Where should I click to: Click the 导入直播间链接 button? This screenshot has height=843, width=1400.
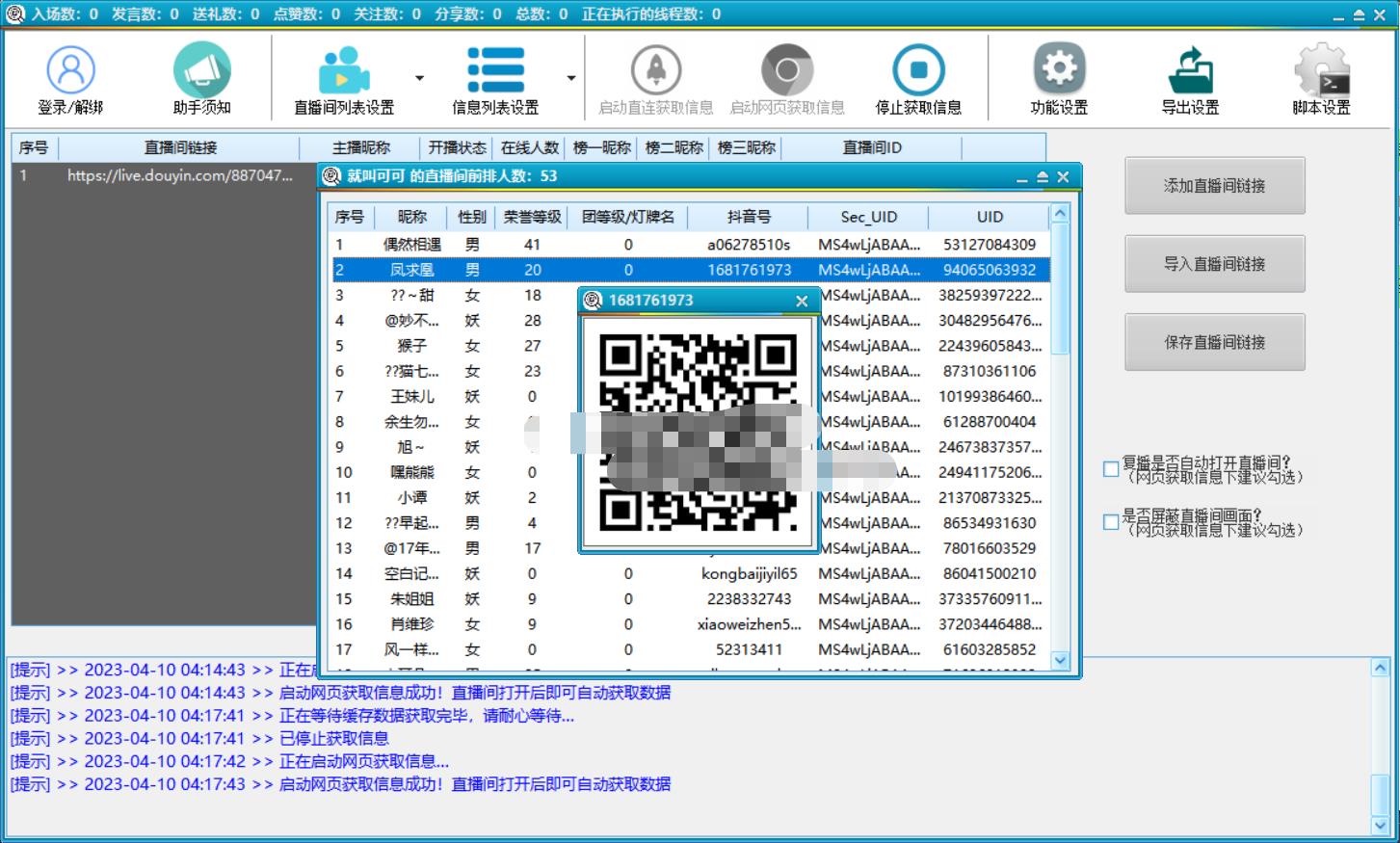coord(1214,263)
